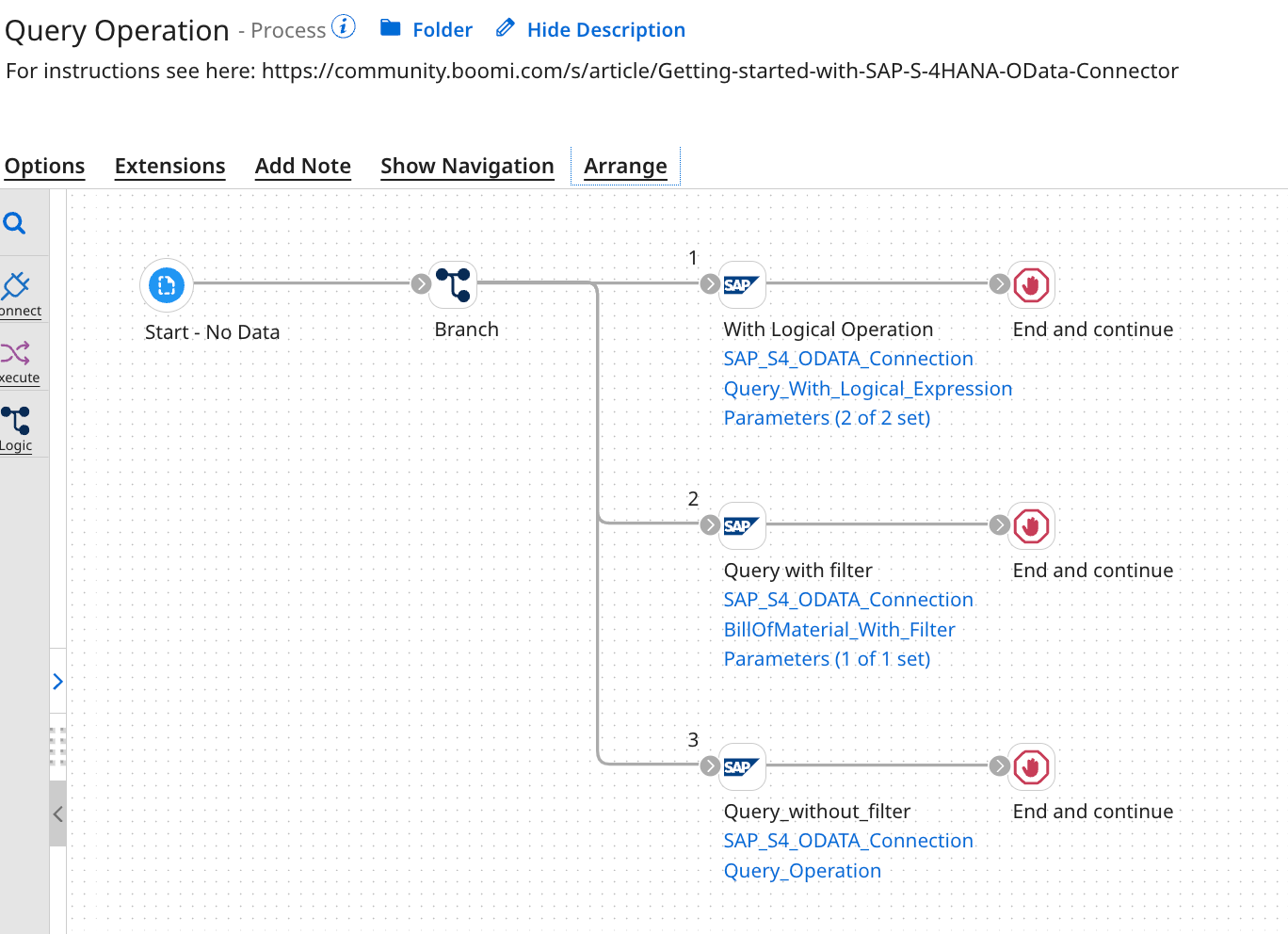The image size is (1288, 934).
Task: Select the Branch shape on the canvas
Action: [453, 283]
